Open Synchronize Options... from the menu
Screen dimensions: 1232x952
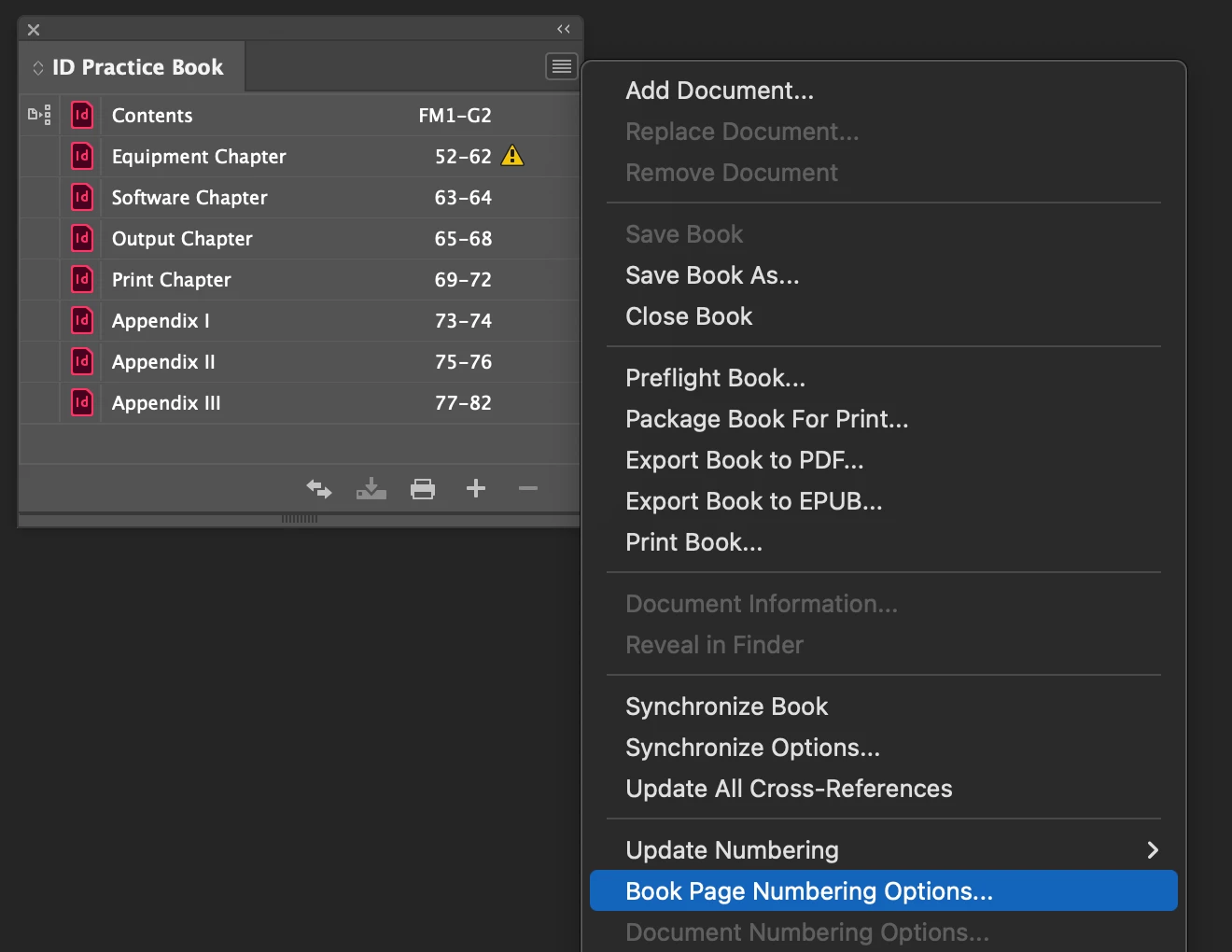(x=884, y=748)
